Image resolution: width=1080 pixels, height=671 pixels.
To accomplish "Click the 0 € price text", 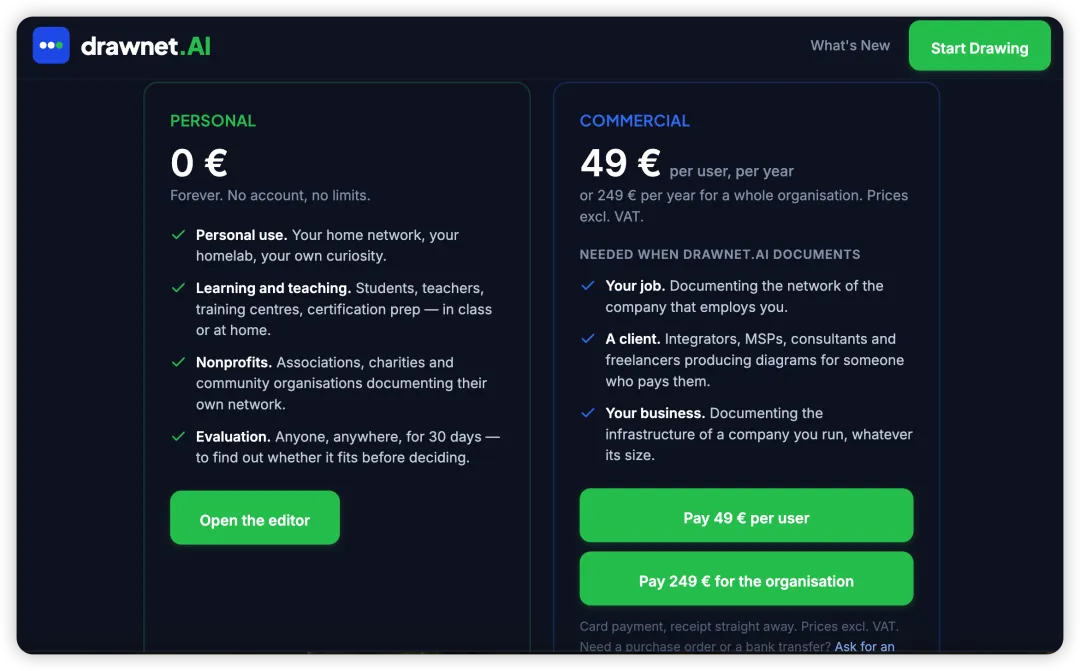I will [x=199, y=163].
